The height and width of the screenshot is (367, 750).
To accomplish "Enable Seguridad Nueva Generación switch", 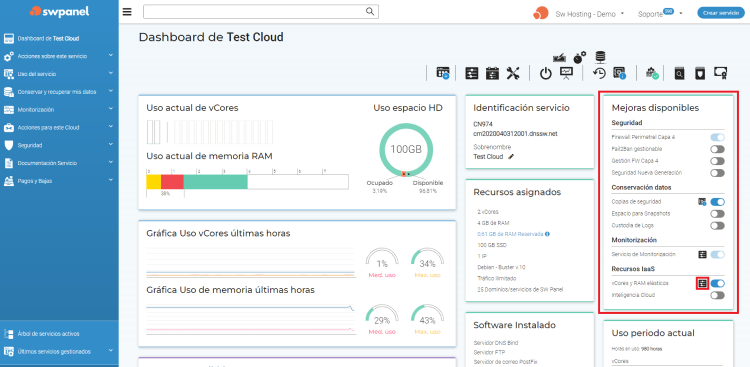I will (x=717, y=173).
